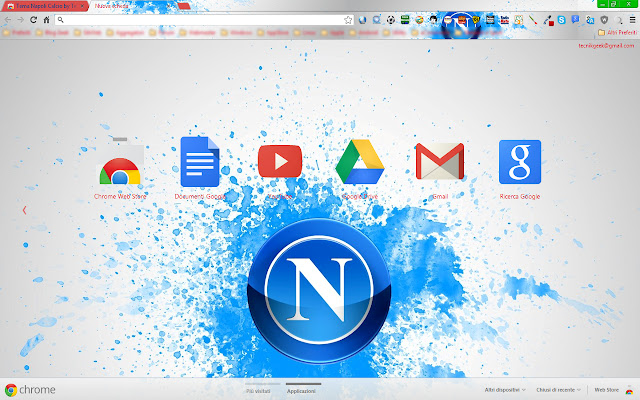Viewport: 640px width, 400px height.
Task: Go forward with the forward arrow
Action: [20, 20]
